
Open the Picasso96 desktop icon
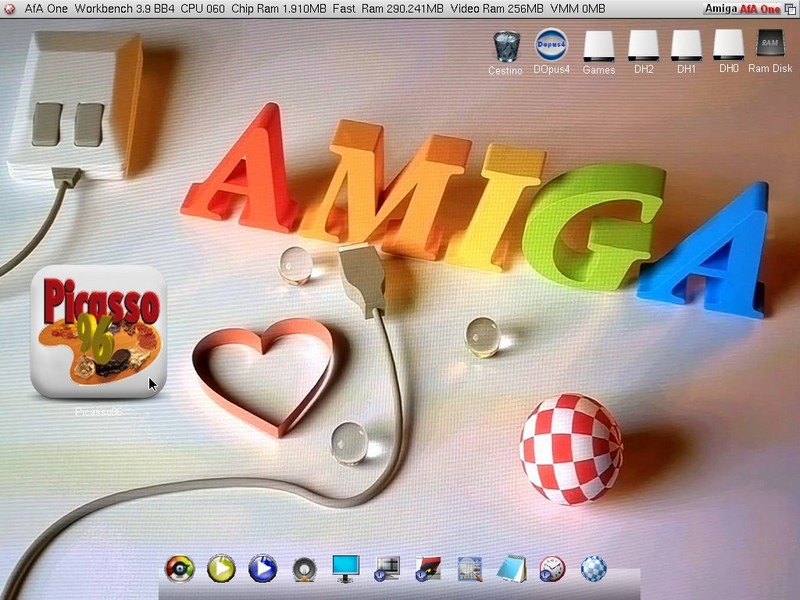(98, 331)
